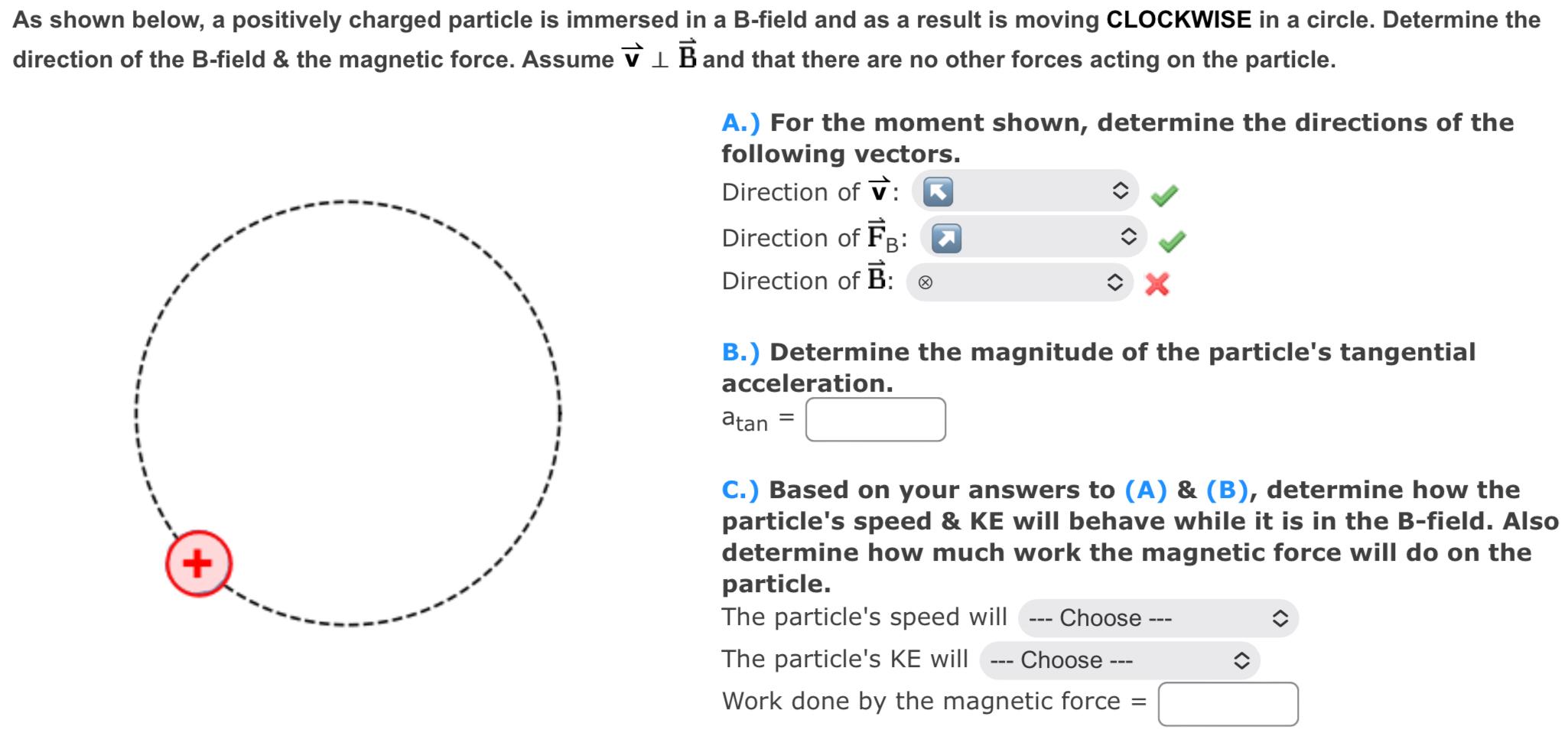Click the atan answer input box
Screen dimensions: 1568x736
tap(876, 418)
